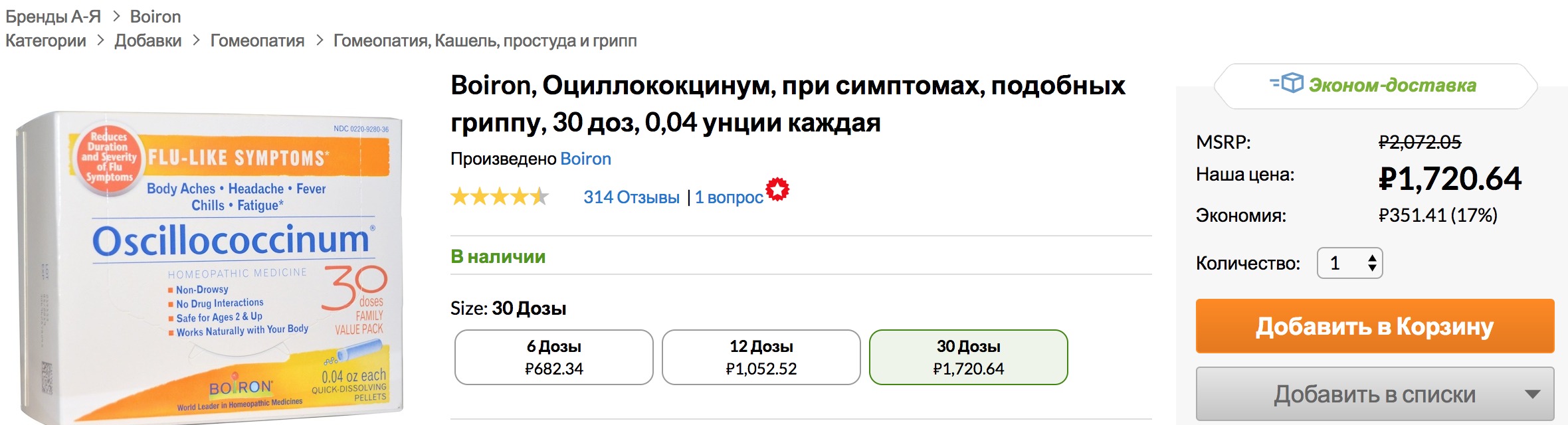Click the quantity stepper arrows
Viewport: 1568px width, 425px height.
(1372, 264)
